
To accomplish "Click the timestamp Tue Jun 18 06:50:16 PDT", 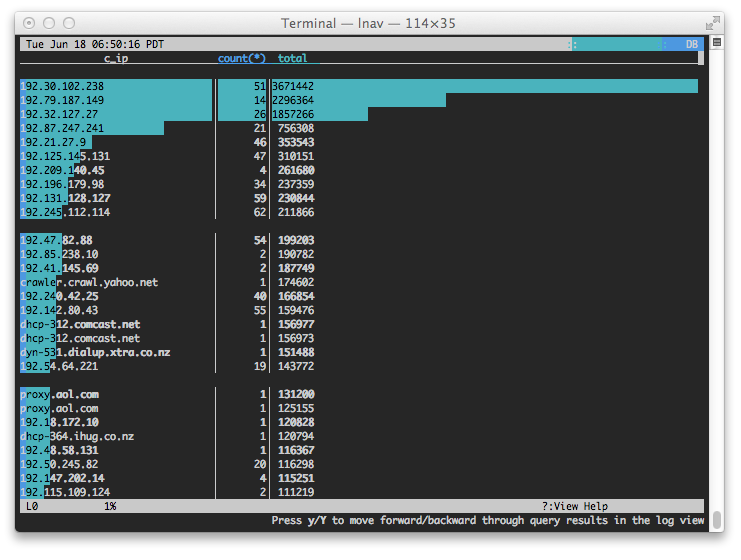I will pos(95,44).
